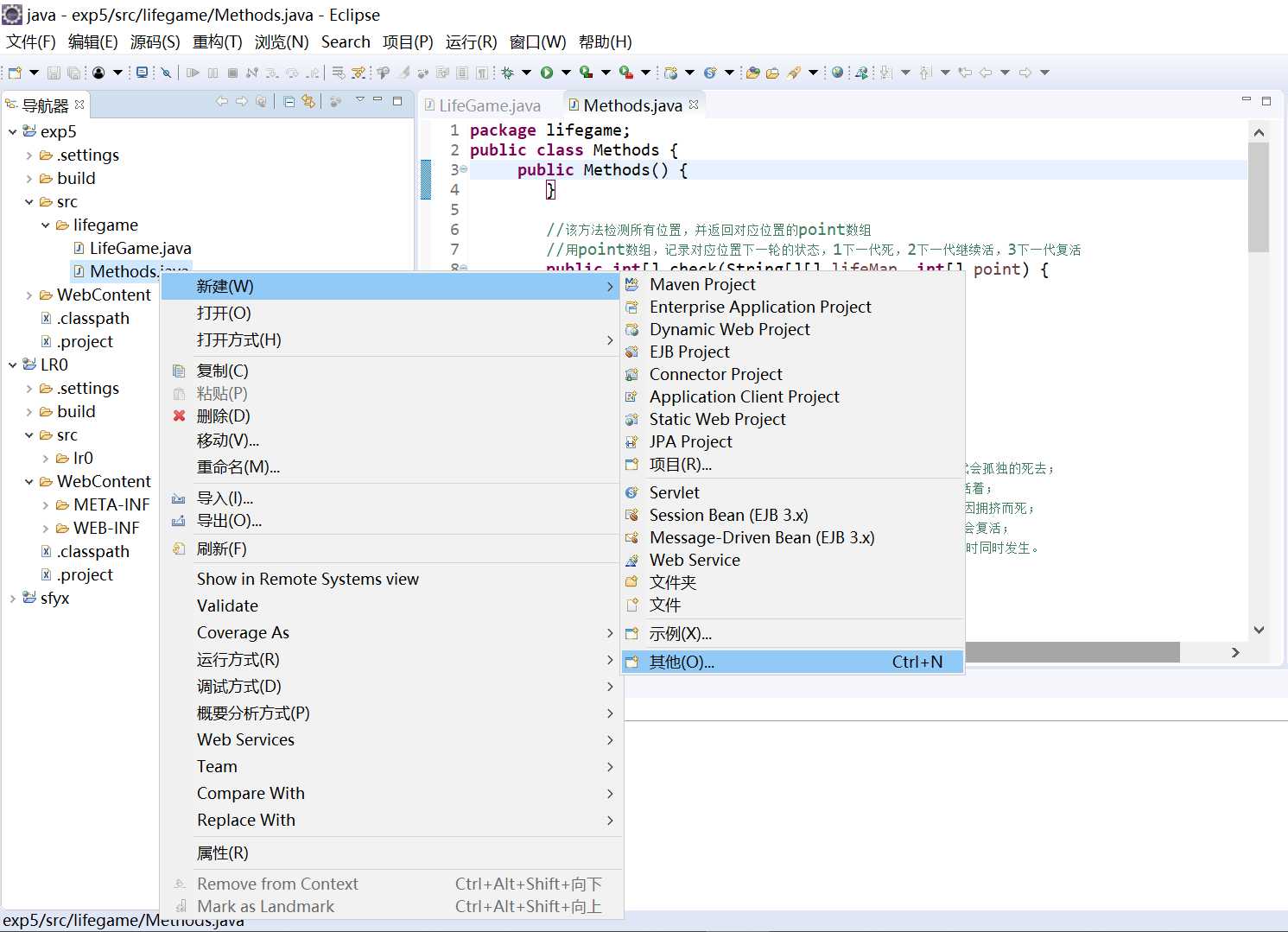This screenshot has height=932, width=1288.
Task: Click the Refresh icon in context menu
Action: point(180,548)
